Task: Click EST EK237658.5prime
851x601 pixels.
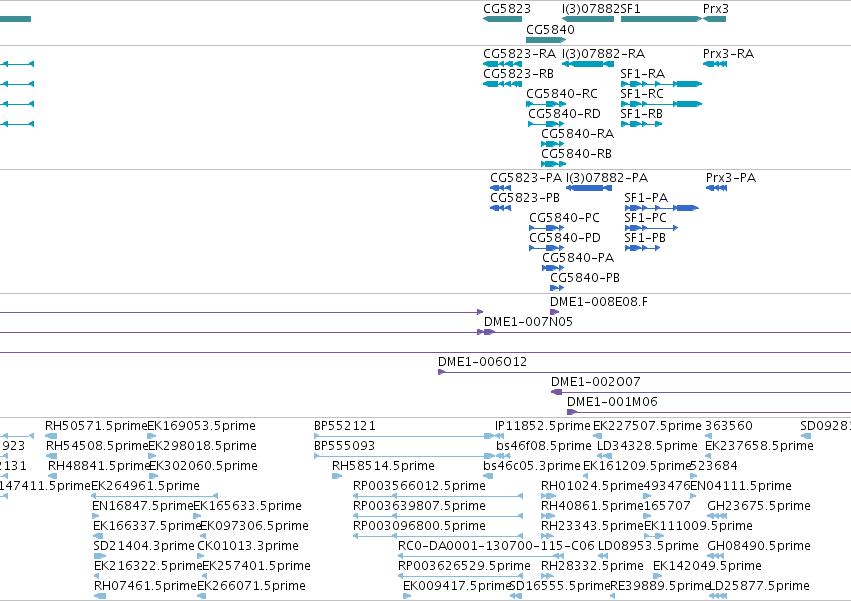Action: (759, 446)
